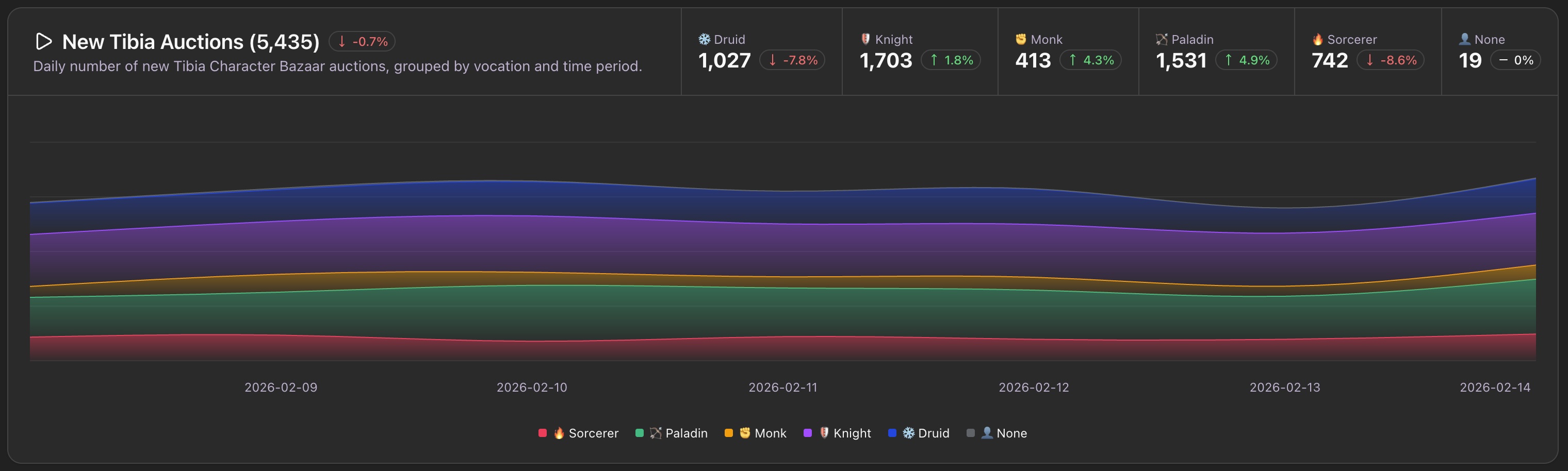This screenshot has height=471, width=1568.
Task: Toggle the Knight series via its legend label
Action: pyautogui.click(x=852, y=433)
